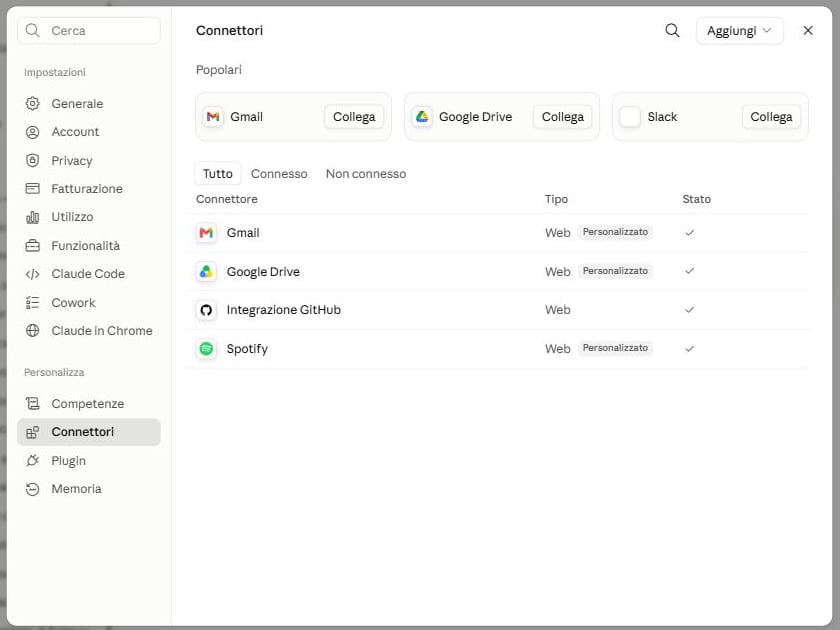Viewport: 840px width, 630px height.
Task: Go to the Claude Code section
Action: tap(89, 274)
